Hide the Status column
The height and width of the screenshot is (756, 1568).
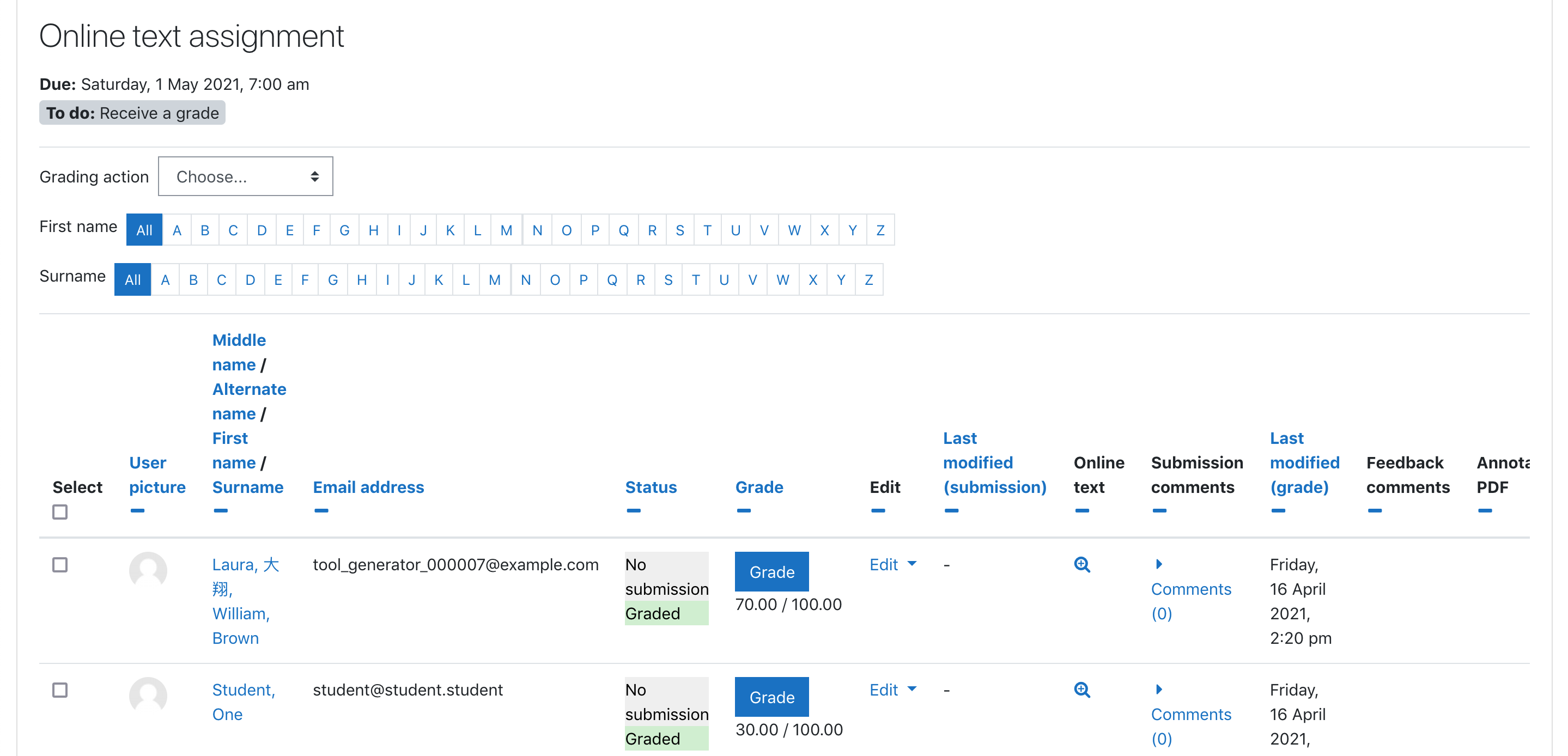tap(634, 510)
